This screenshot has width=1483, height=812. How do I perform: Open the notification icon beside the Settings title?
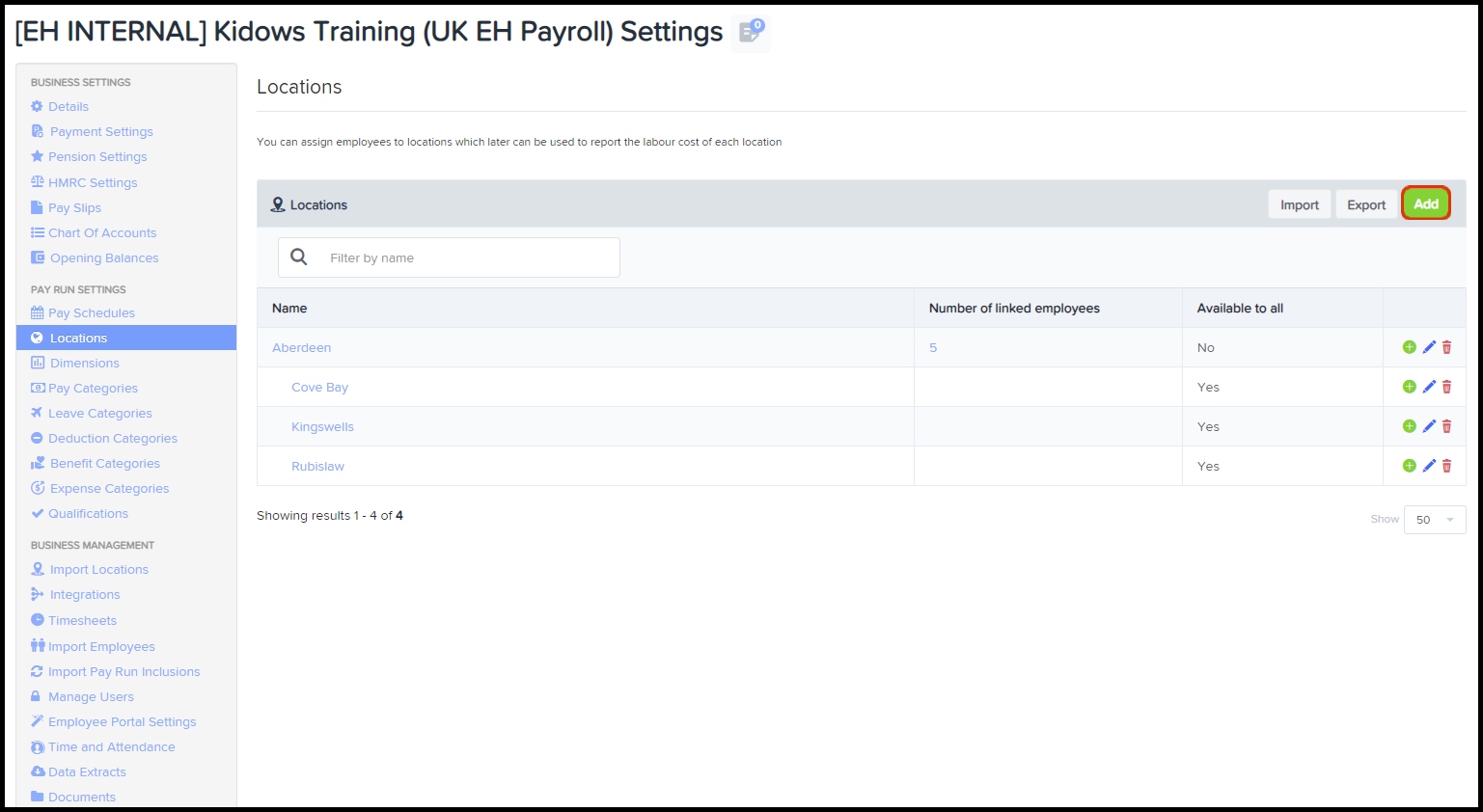750,33
